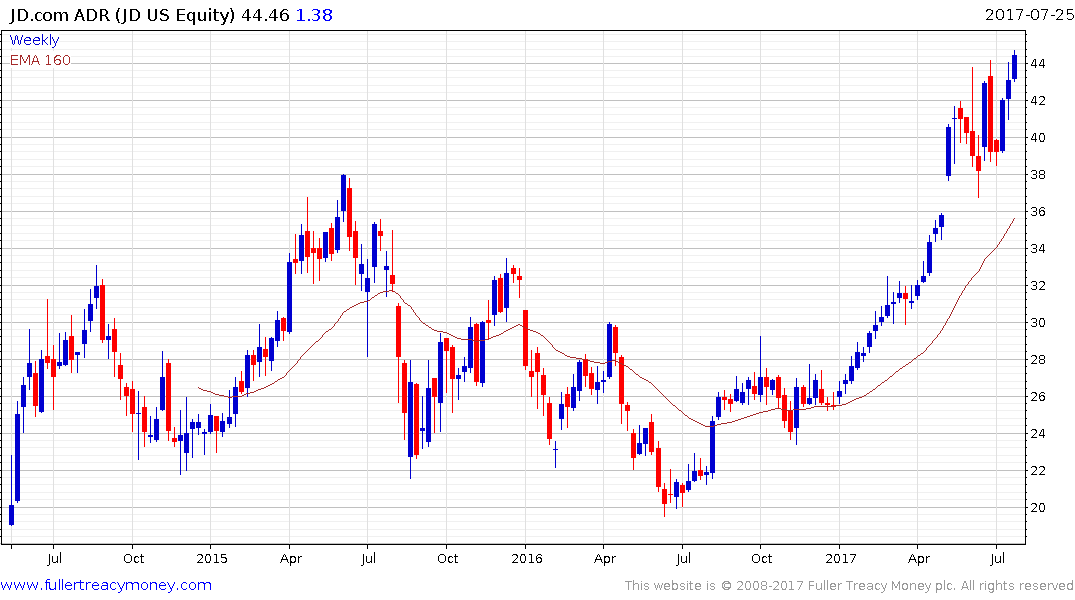
Task: Select the '34' price axis label
Action: (1037, 249)
